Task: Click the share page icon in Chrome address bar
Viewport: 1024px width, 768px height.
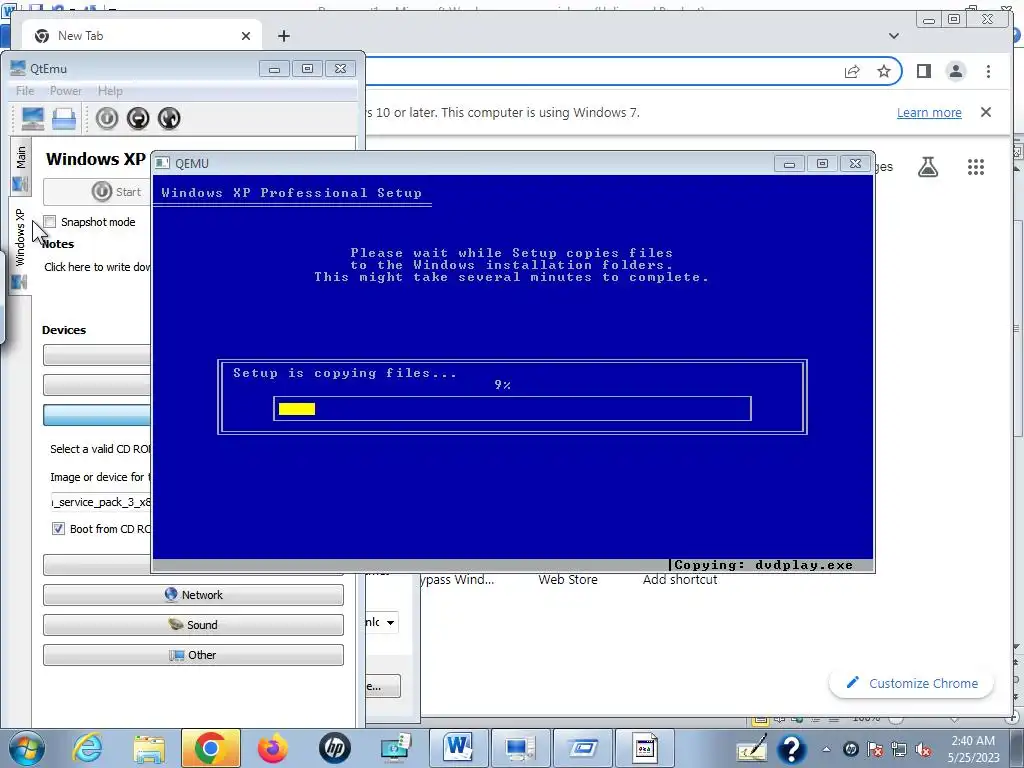Action: (x=852, y=71)
